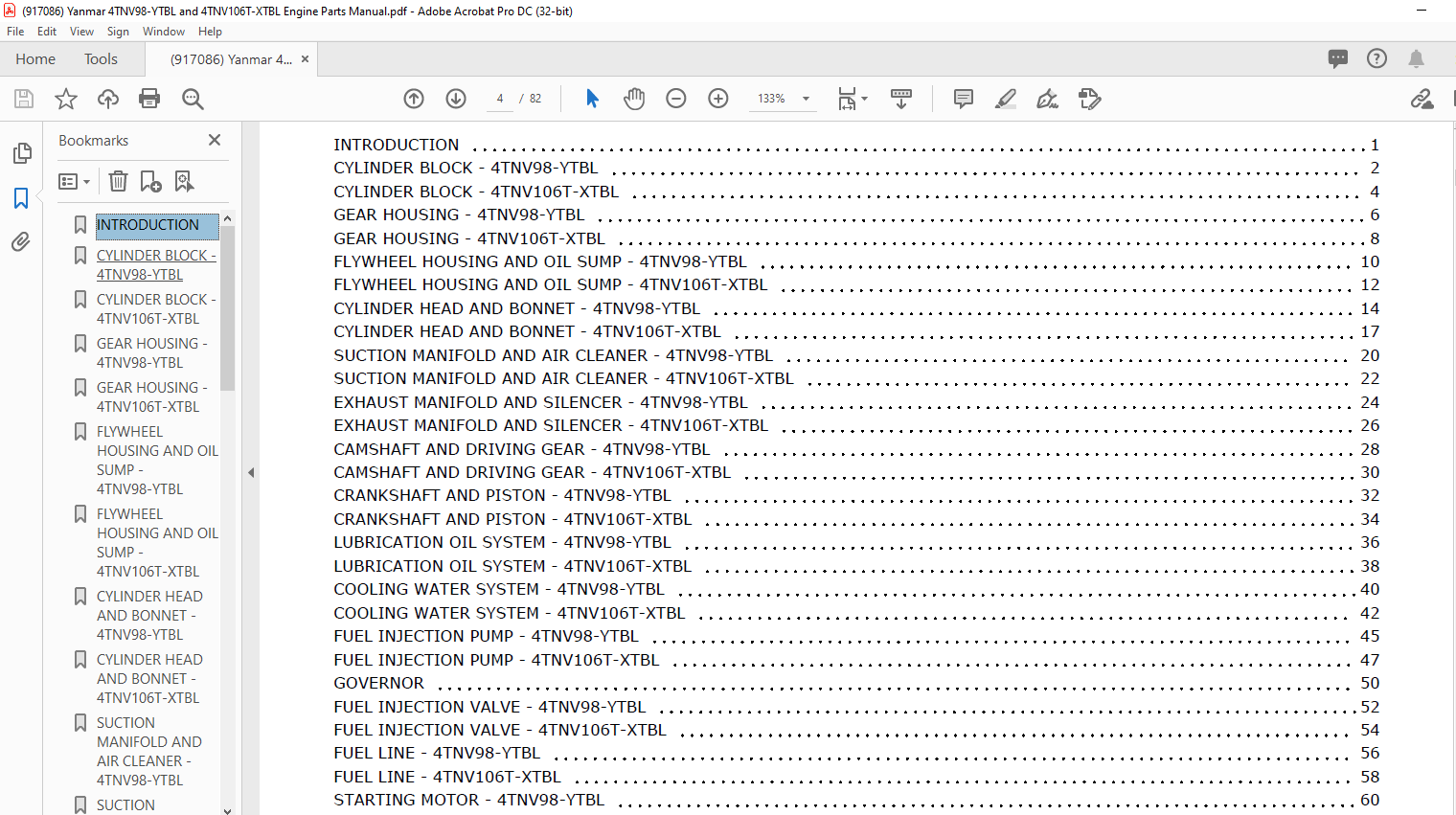Open Help question mark icon
Viewport: 1456px width, 815px height.
point(1376,58)
